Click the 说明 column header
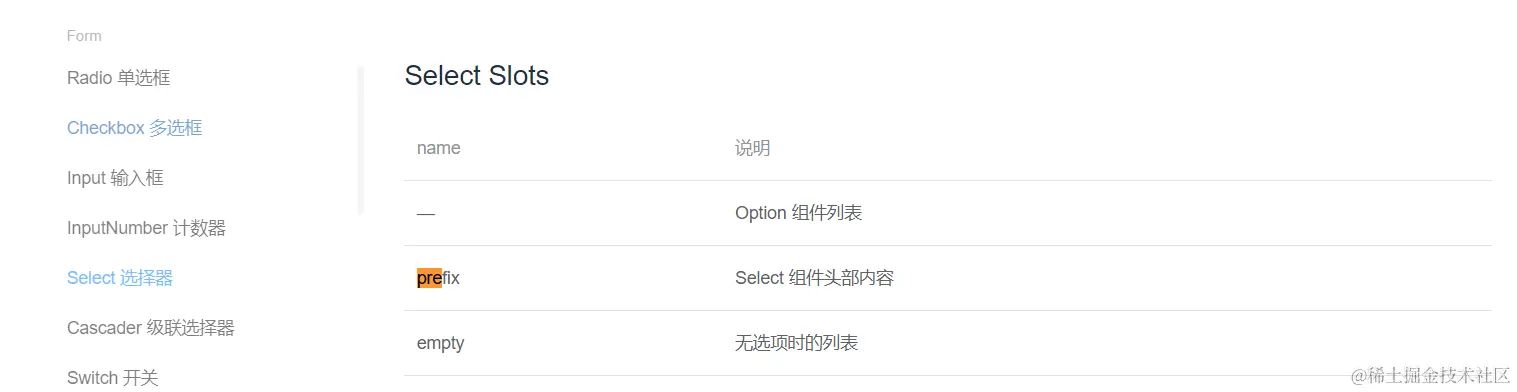The width and height of the screenshot is (1517, 392). click(x=752, y=148)
